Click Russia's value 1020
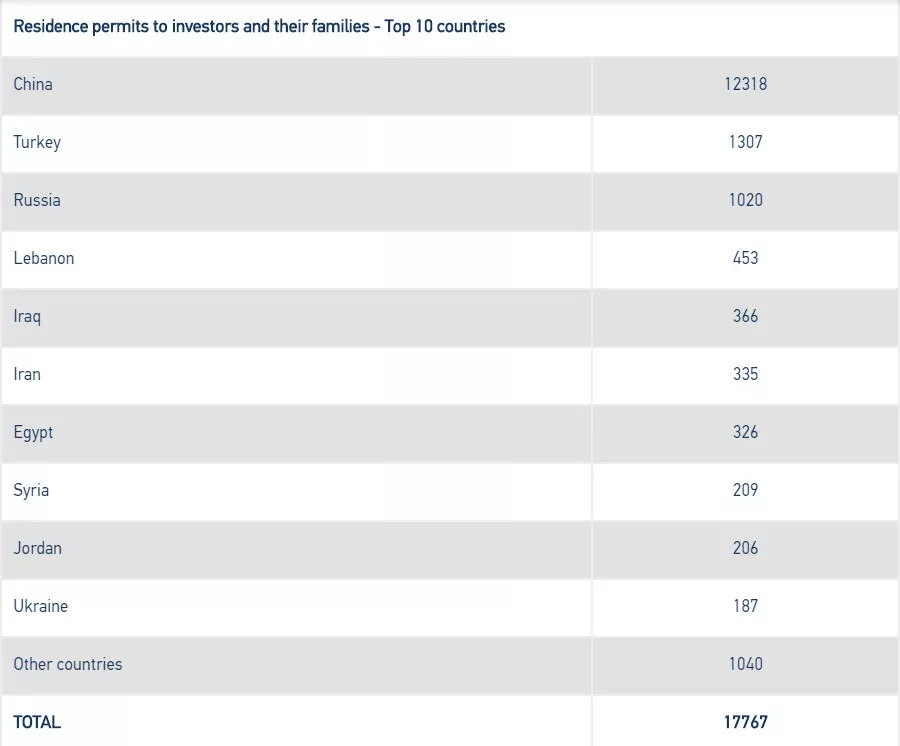900x746 pixels. [745, 200]
